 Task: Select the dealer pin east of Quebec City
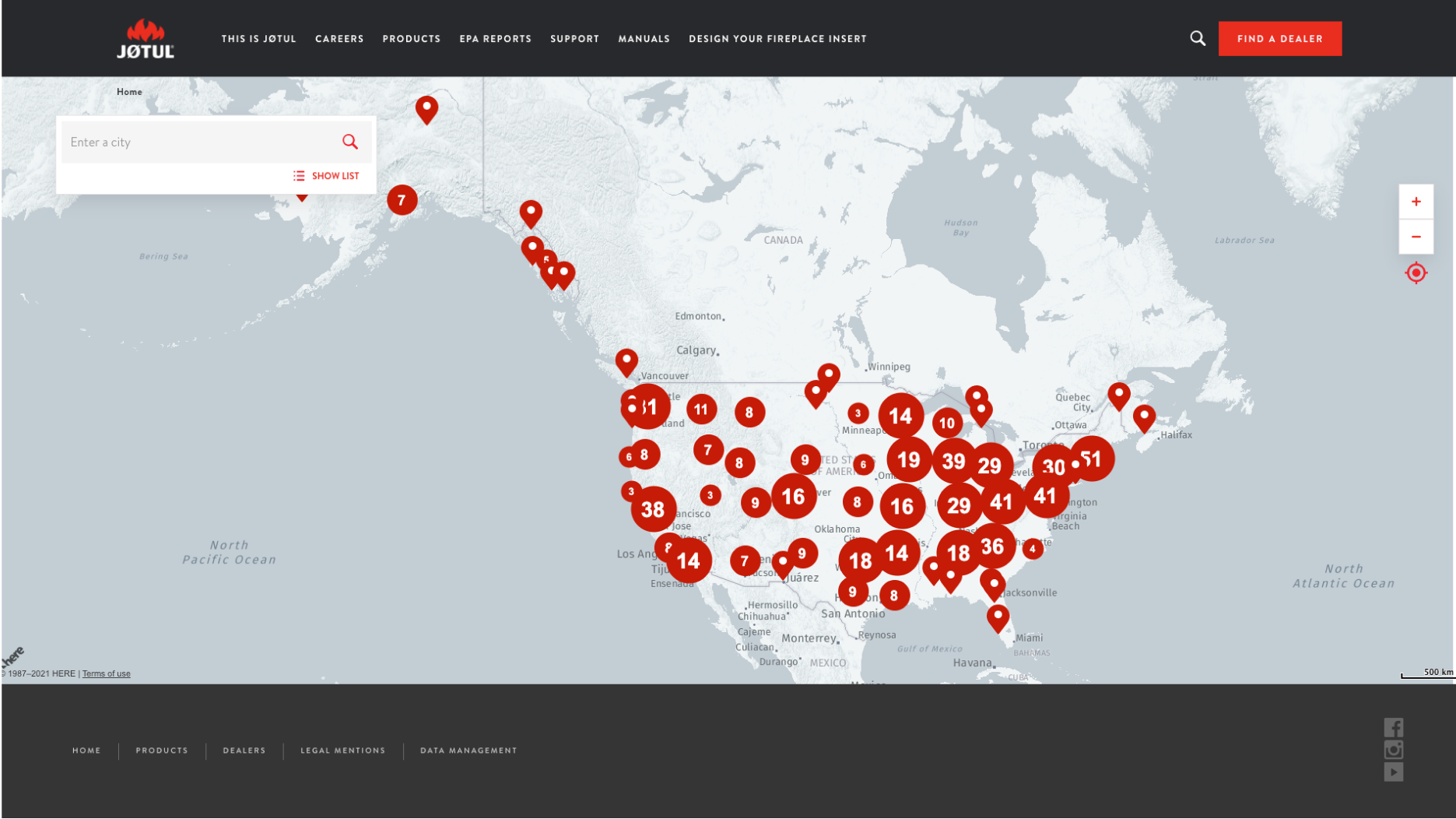1119,396
